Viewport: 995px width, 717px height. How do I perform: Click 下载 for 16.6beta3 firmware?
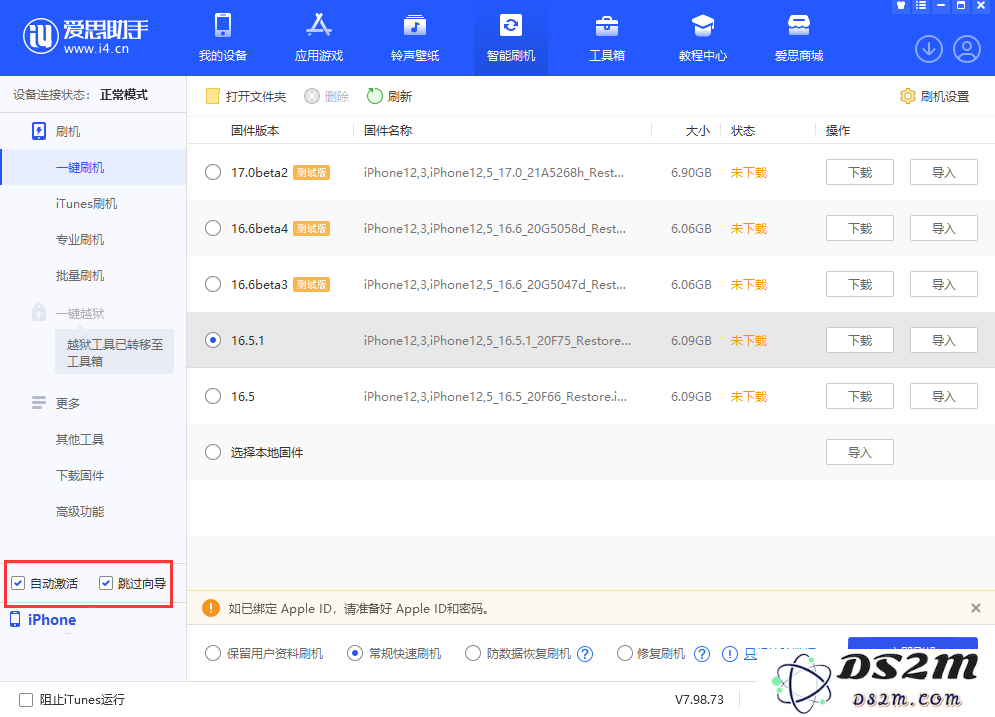(x=860, y=284)
